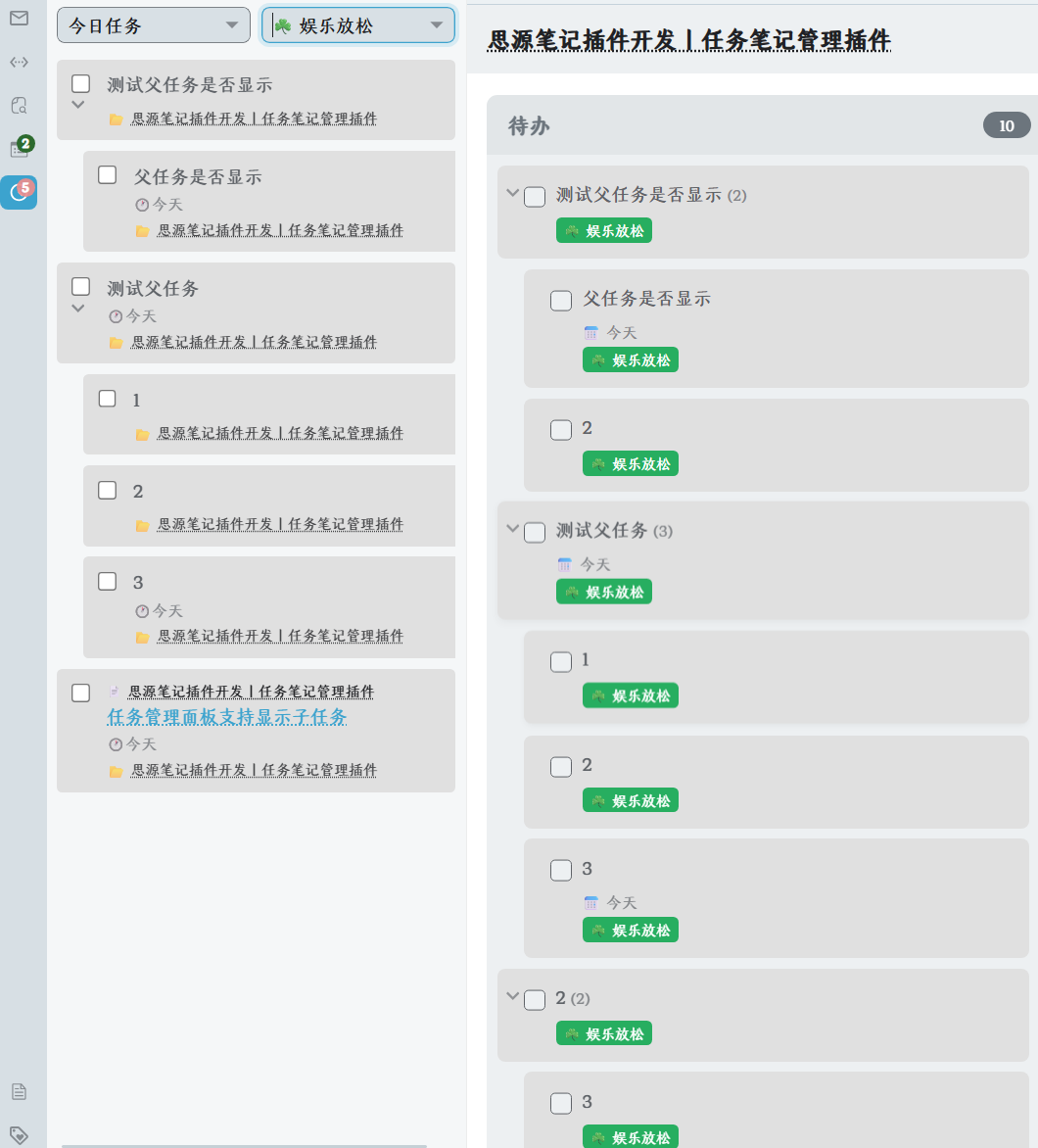The image size is (1038, 1148).
Task: Open folder link under 父任务是否显示 in left list
Action: (280, 230)
